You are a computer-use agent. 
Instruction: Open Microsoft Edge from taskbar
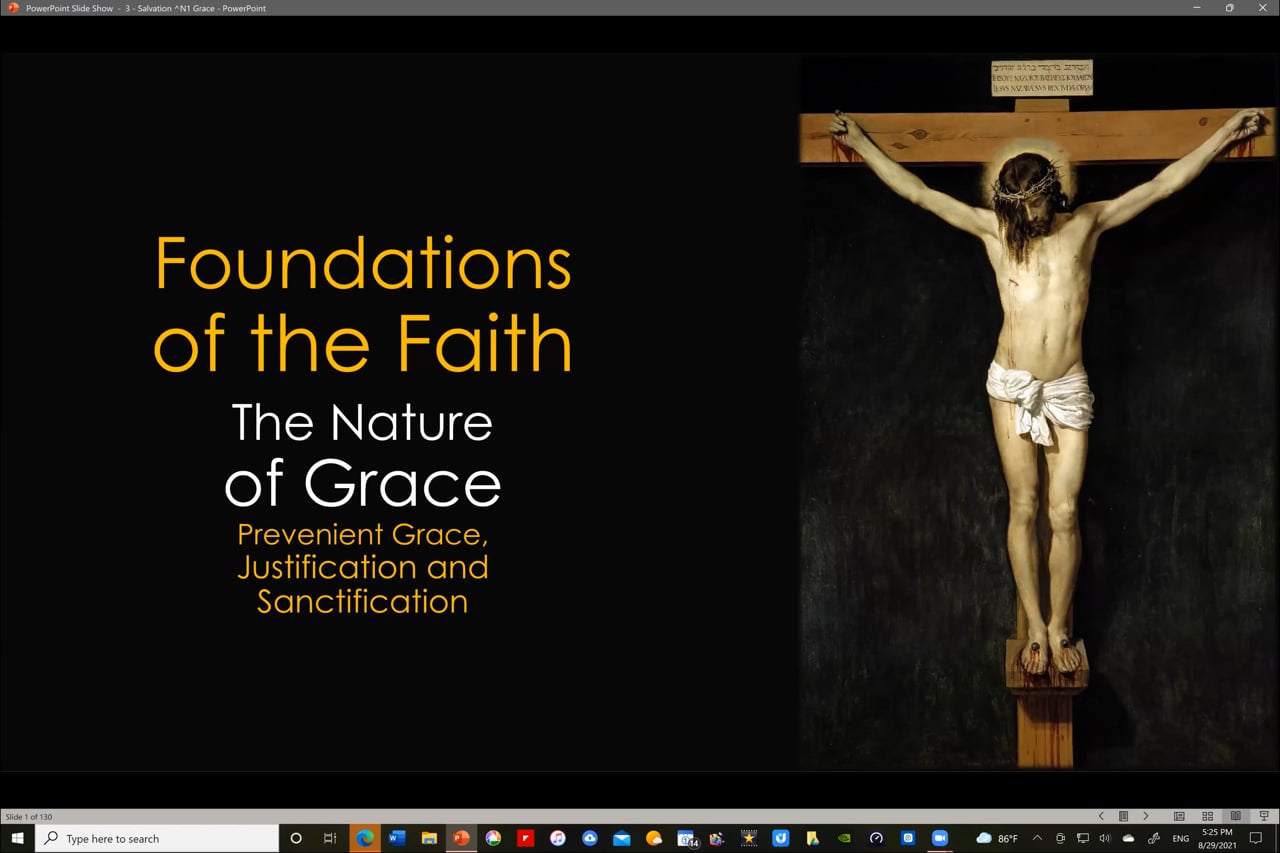pyautogui.click(x=365, y=838)
